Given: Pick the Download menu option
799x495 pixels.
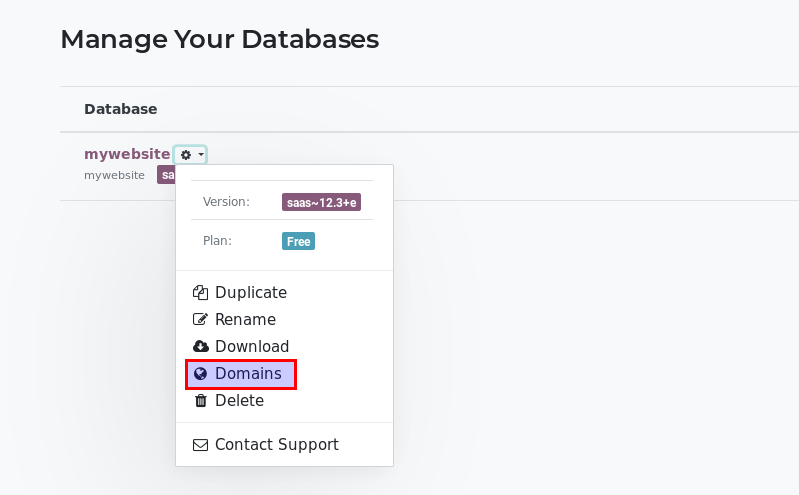Looking at the screenshot, I should tap(252, 347).
